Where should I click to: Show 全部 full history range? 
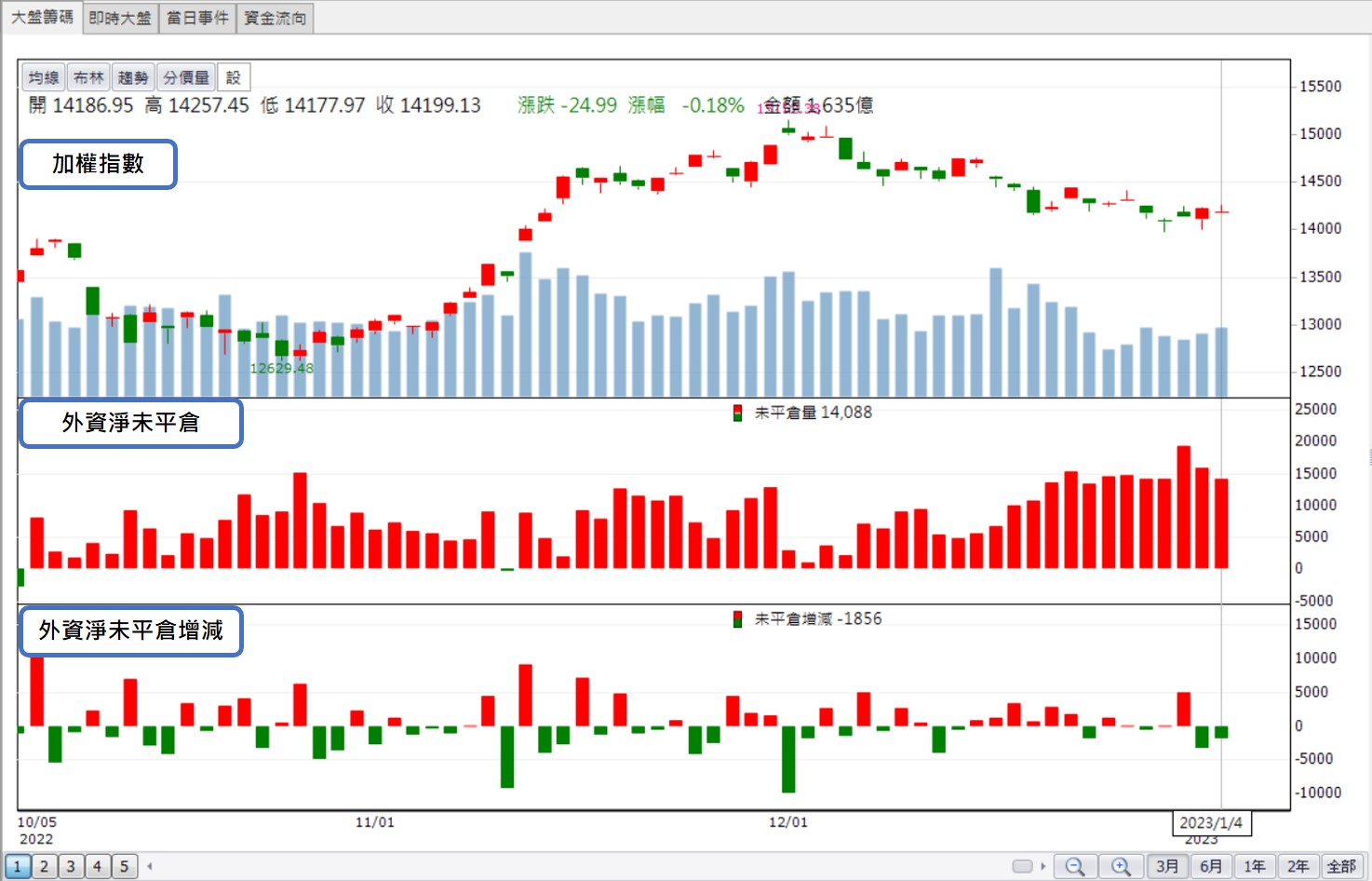(1341, 867)
